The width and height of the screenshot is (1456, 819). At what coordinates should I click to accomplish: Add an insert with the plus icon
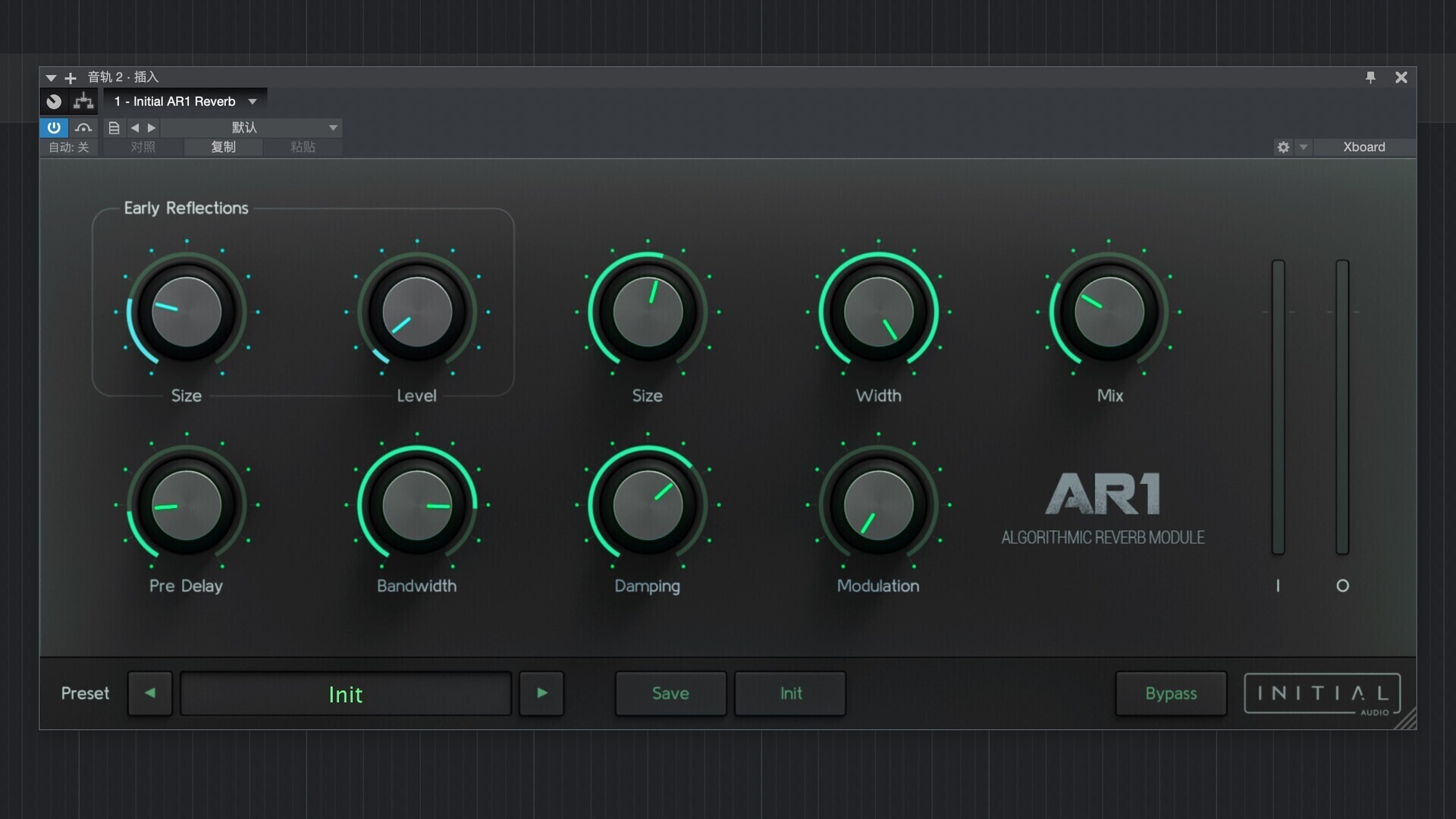[71, 77]
